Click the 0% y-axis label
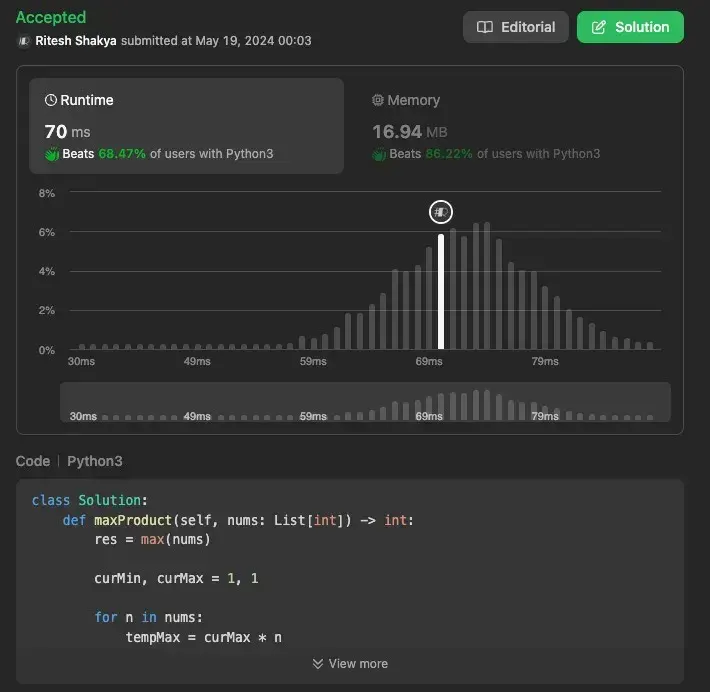Image resolution: width=710 pixels, height=692 pixels. pyautogui.click(x=46, y=350)
